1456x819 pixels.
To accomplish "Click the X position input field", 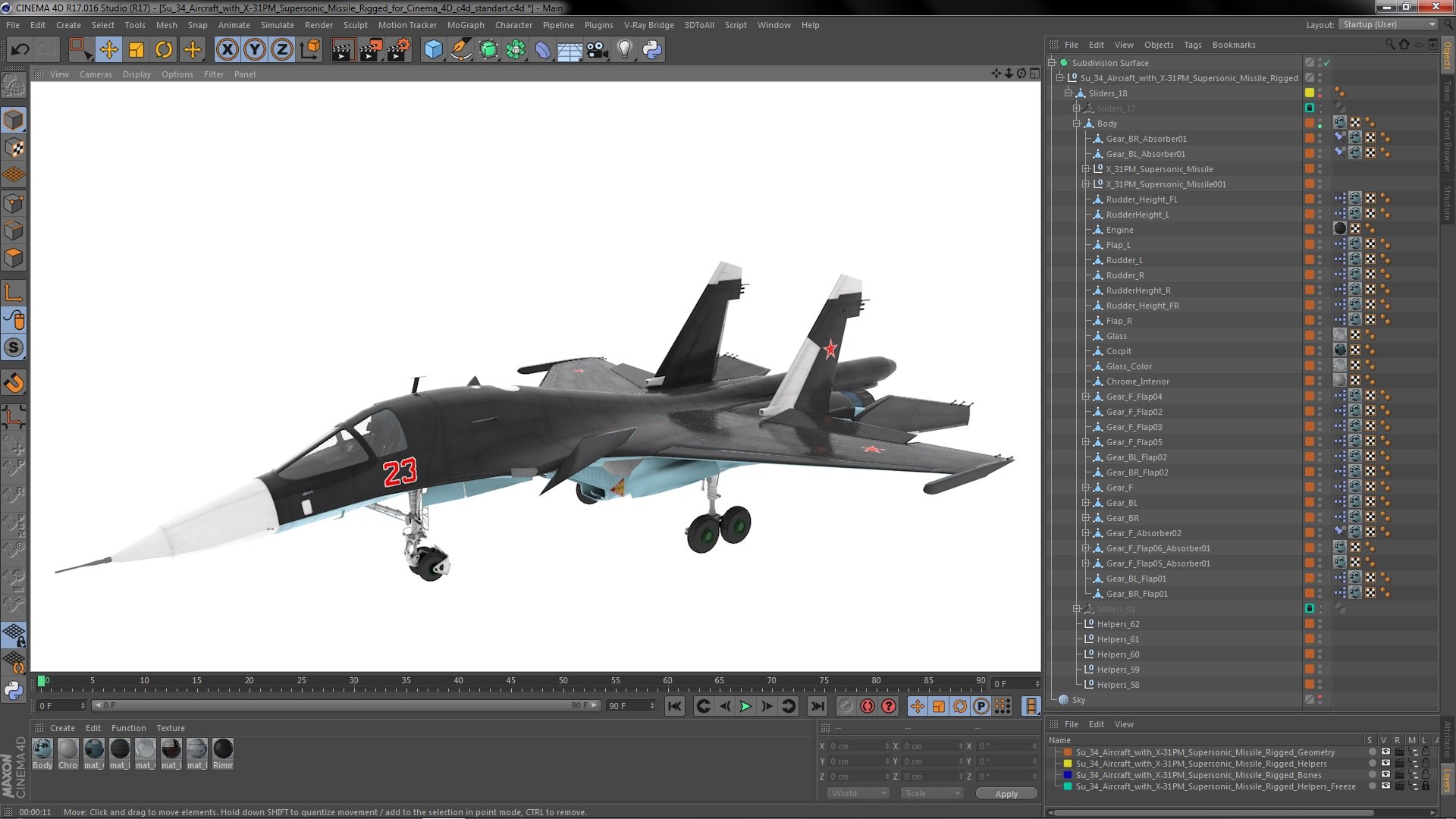I will click(x=857, y=746).
